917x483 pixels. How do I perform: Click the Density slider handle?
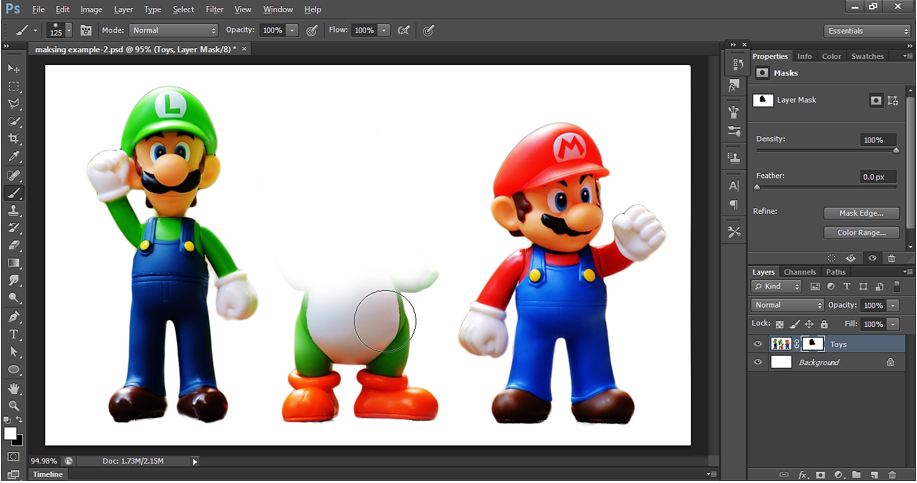coord(895,151)
